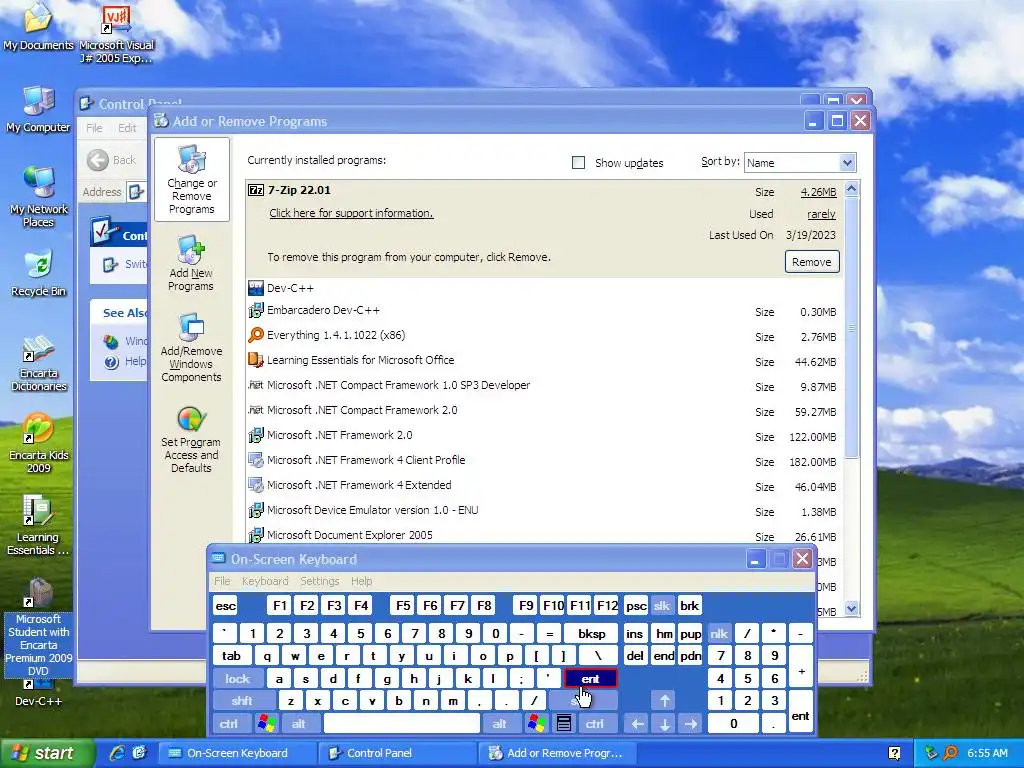1024x768 pixels.
Task: Click the esc key on keyboard
Action: tap(226, 606)
